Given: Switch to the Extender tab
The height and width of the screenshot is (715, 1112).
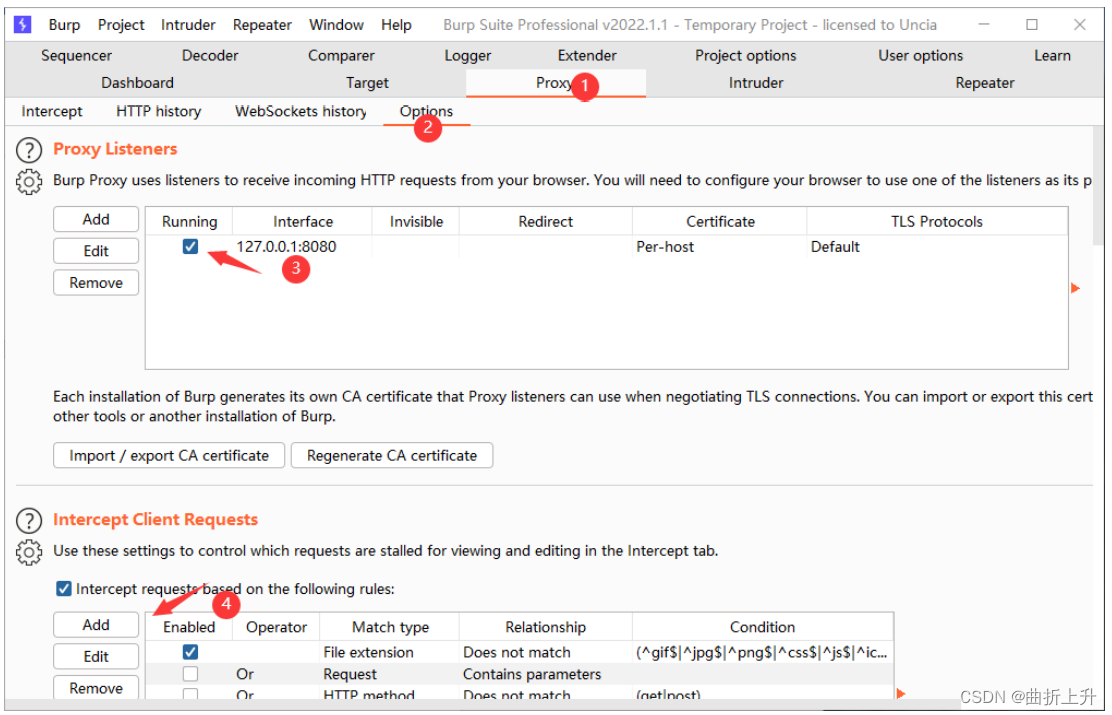Looking at the screenshot, I should coord(587,55).
